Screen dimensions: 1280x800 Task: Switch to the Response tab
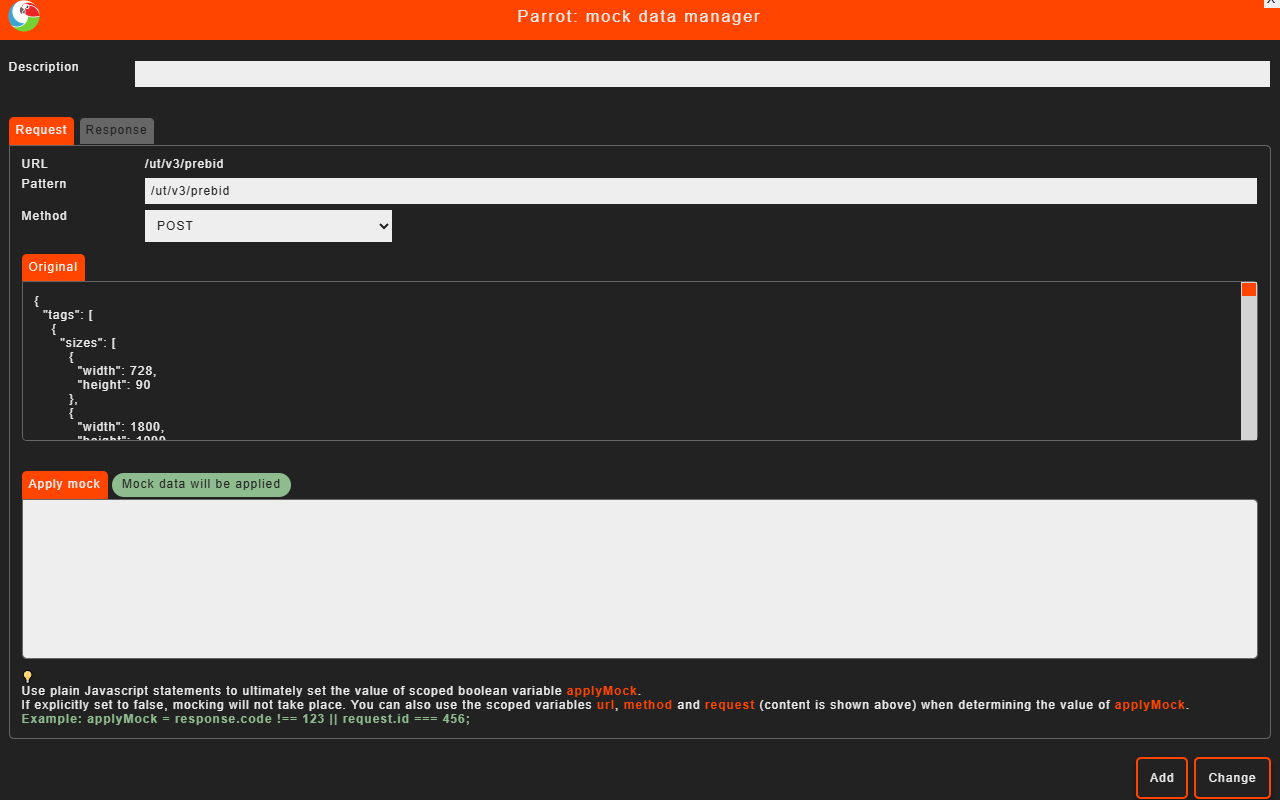[116, 130]
